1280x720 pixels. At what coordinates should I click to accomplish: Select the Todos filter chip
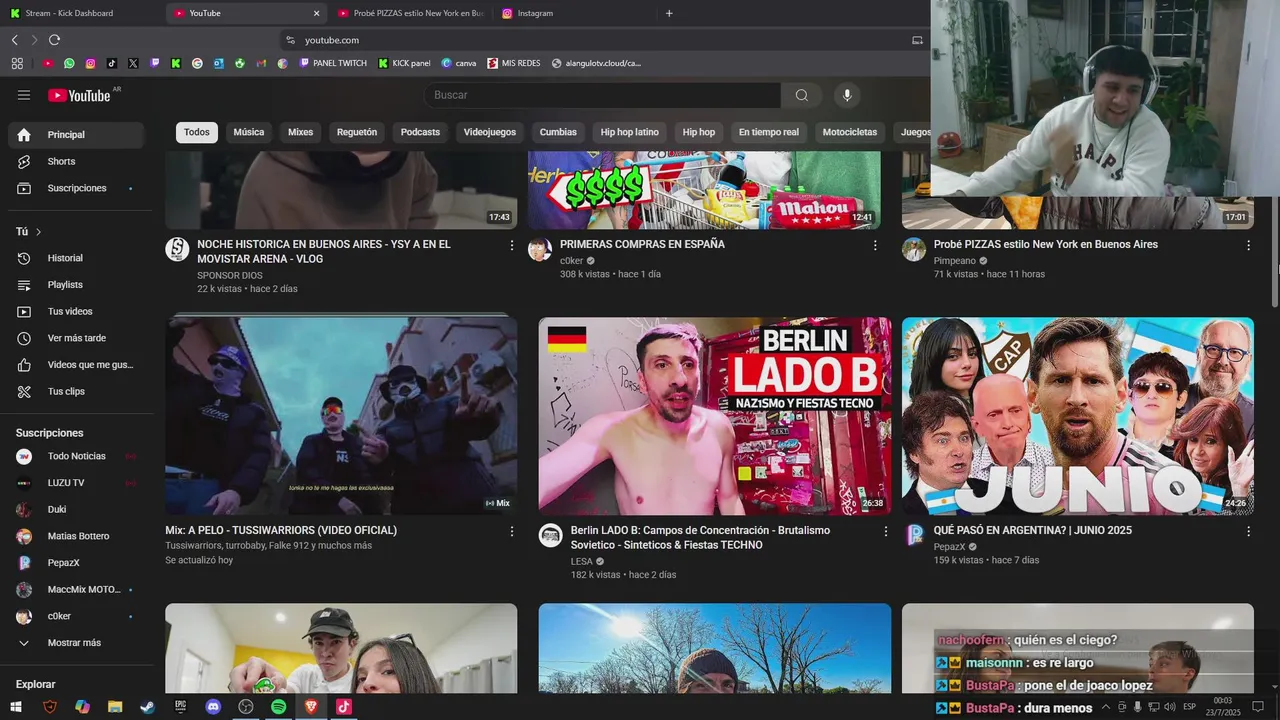[x=197, y=132]
